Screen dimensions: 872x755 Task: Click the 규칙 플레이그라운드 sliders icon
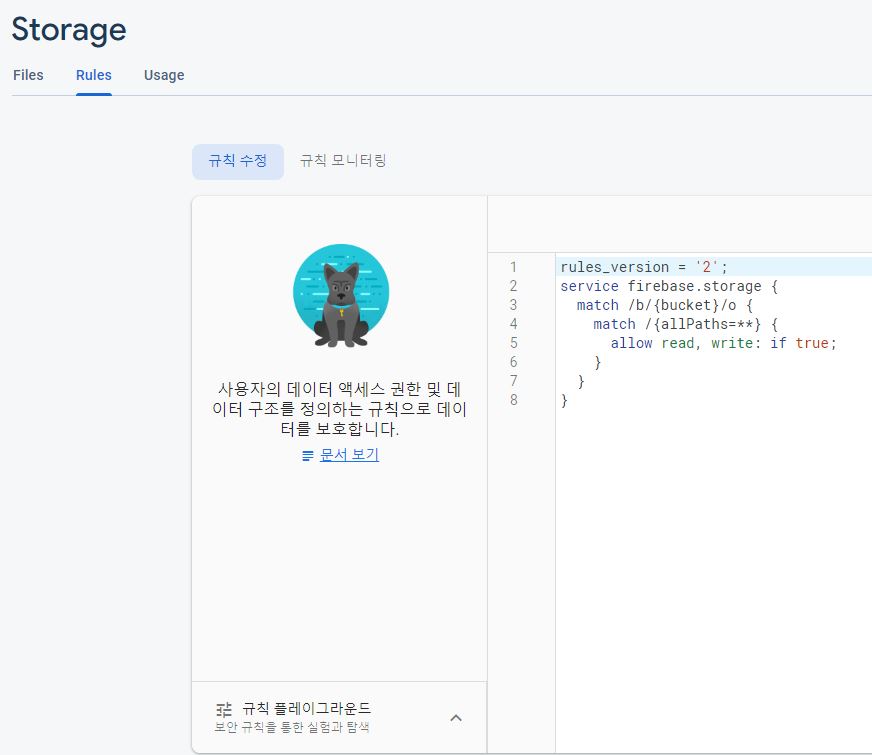pyautogui.click(x=224, y=710)
